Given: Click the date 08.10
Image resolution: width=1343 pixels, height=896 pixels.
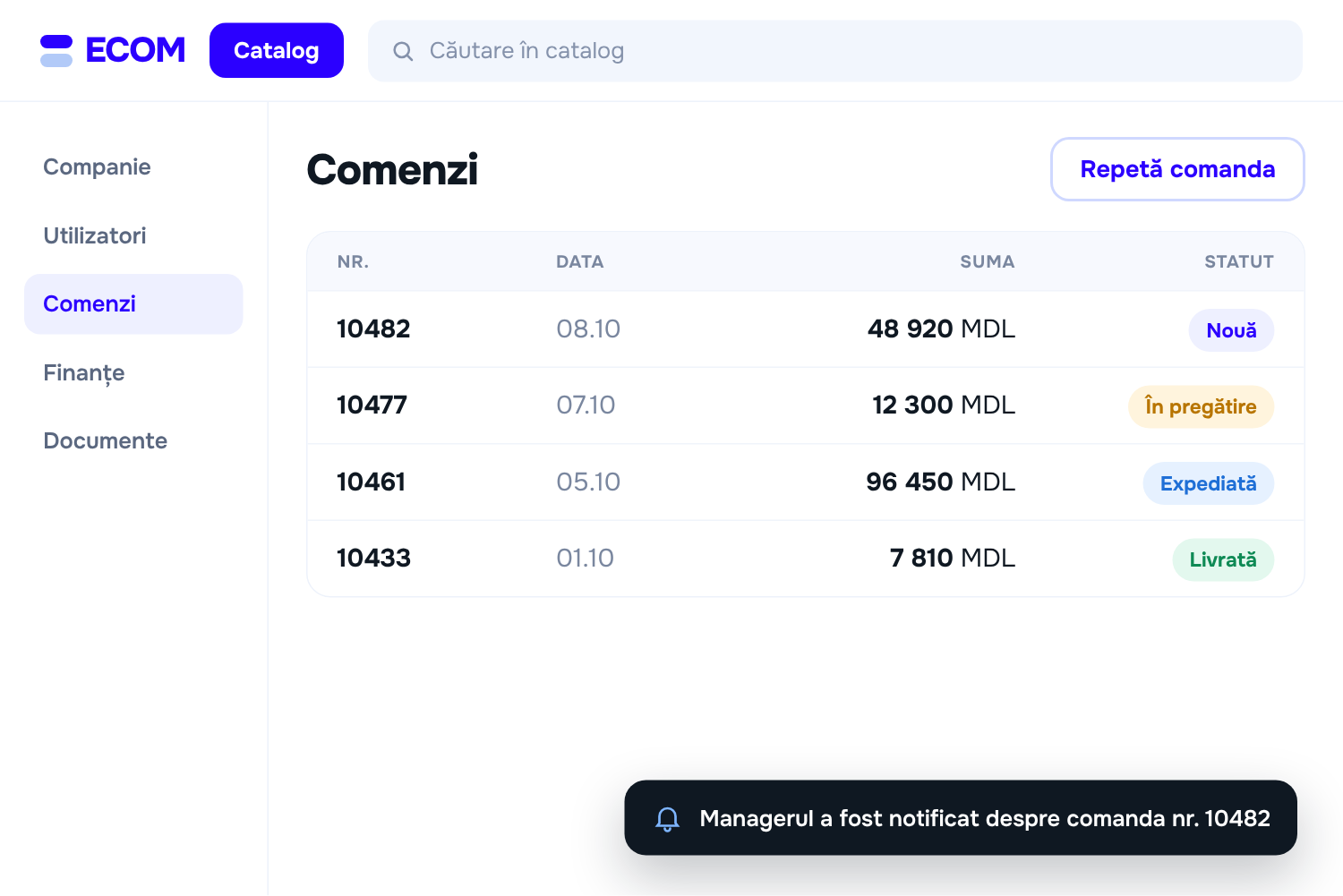Looking at the screenshot, I should click(588, 329).
